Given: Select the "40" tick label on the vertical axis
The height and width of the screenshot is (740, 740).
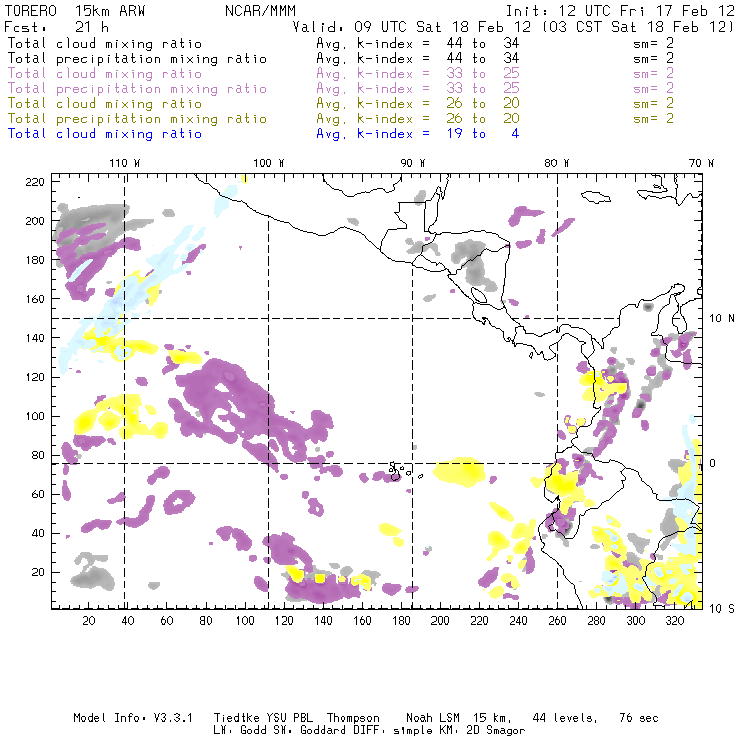Looking at the screenshot, I should click(x=38, y=533).
